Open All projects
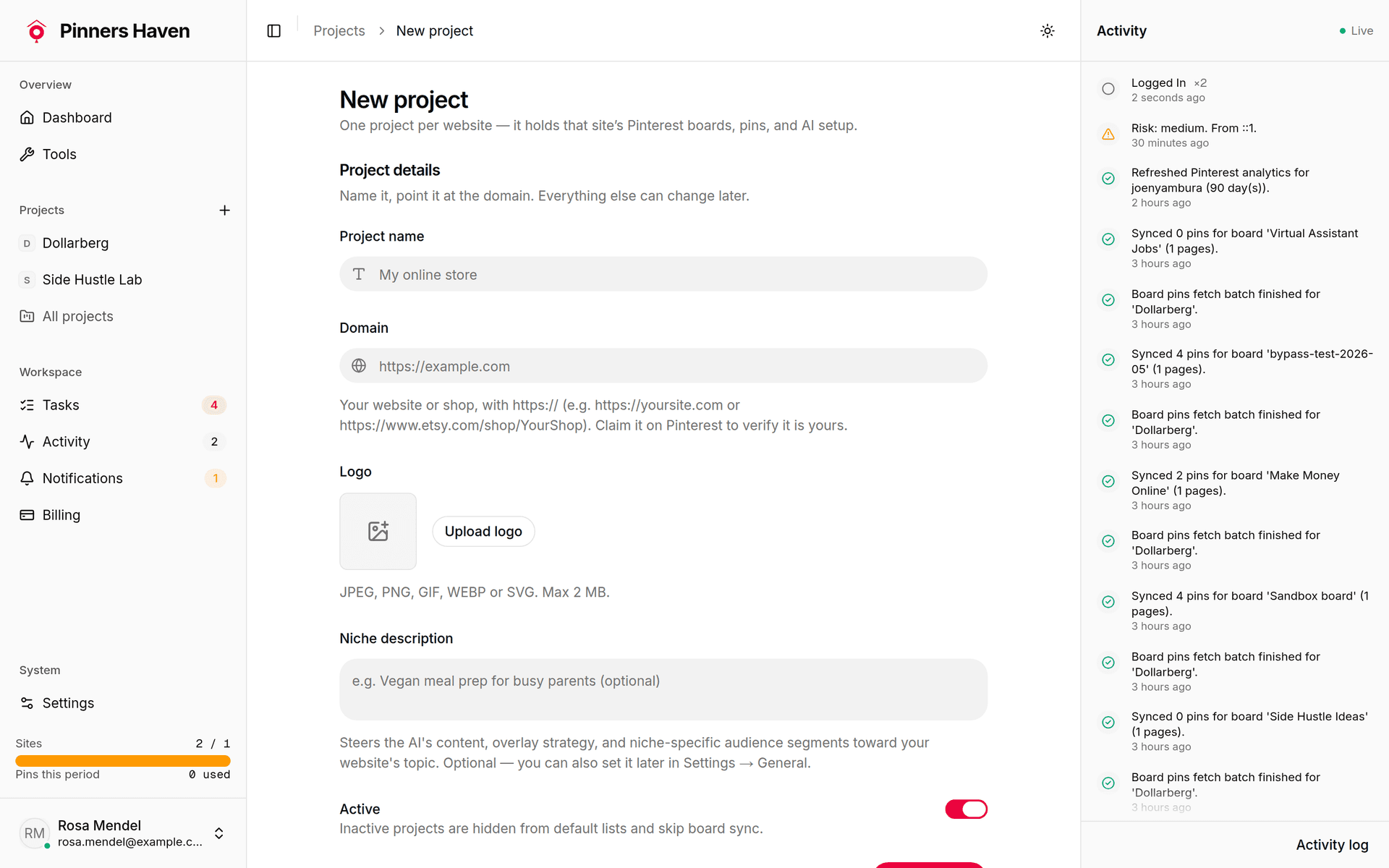The width and height of the screenshot is (1389, 868). point(123,316)
